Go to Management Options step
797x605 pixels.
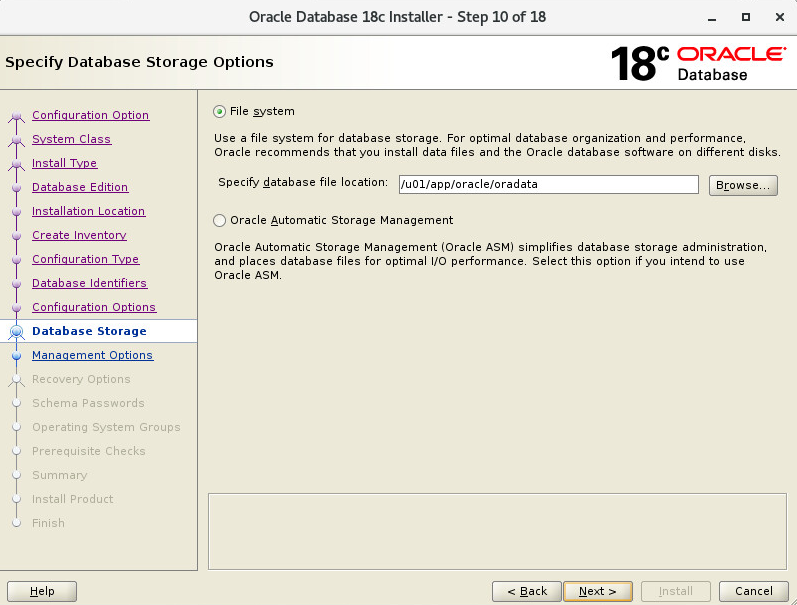pyautogui.click(x=93, y=355)
